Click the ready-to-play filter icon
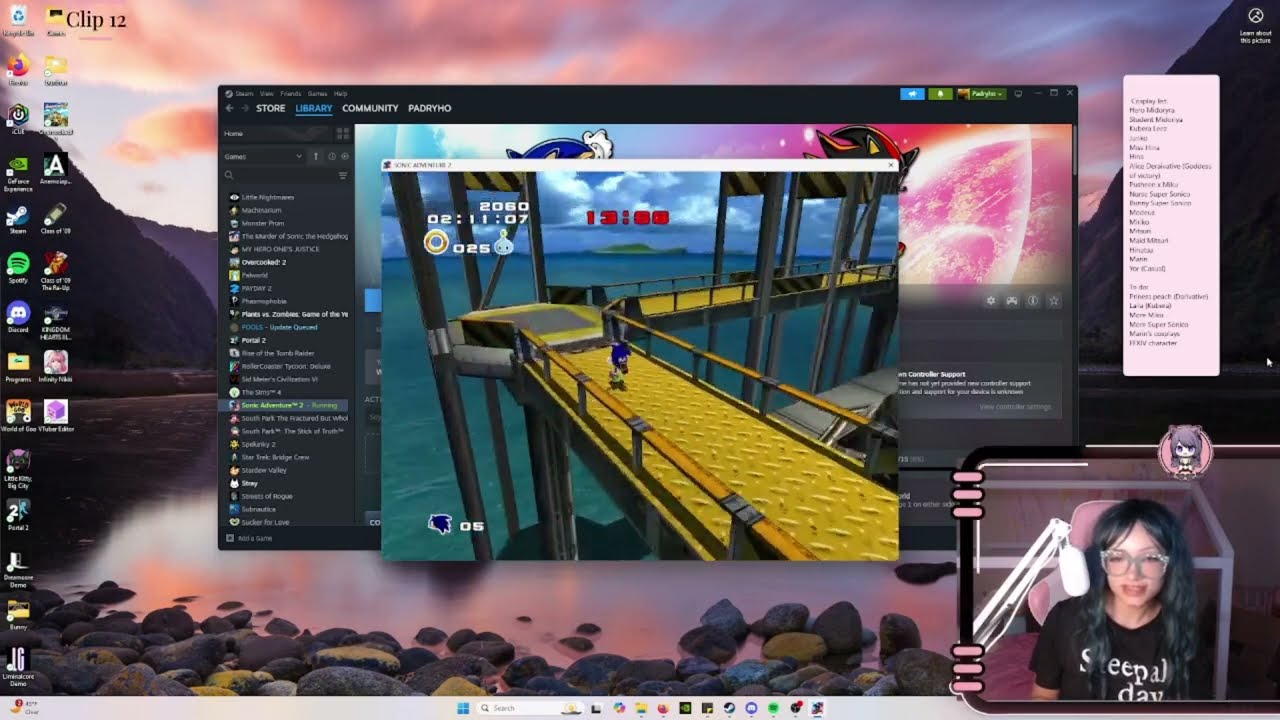The image size is (1280, 720). (345, 156)
